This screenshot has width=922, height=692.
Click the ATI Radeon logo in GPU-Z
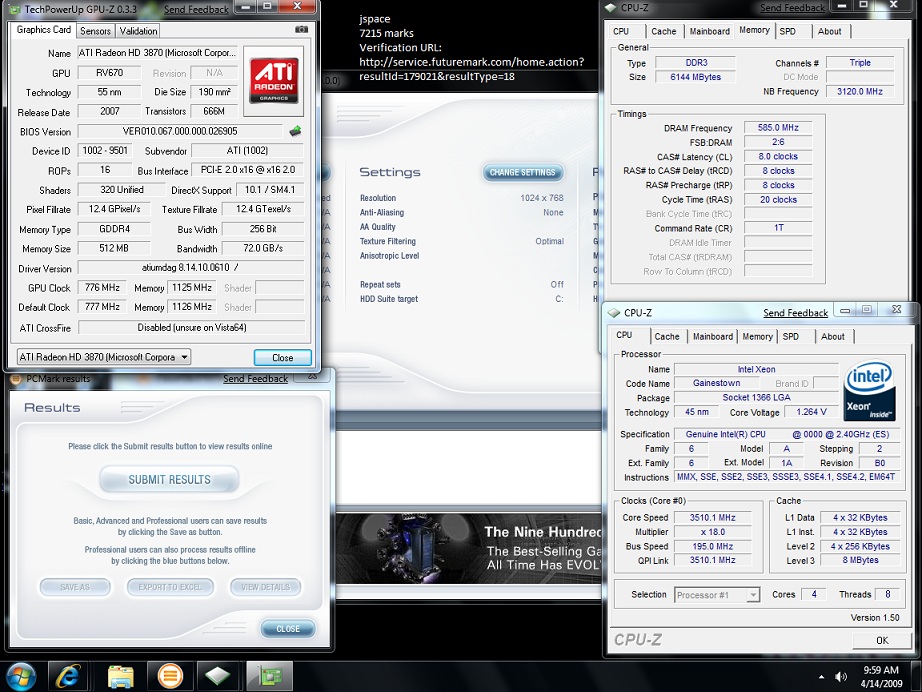point(273,81)
